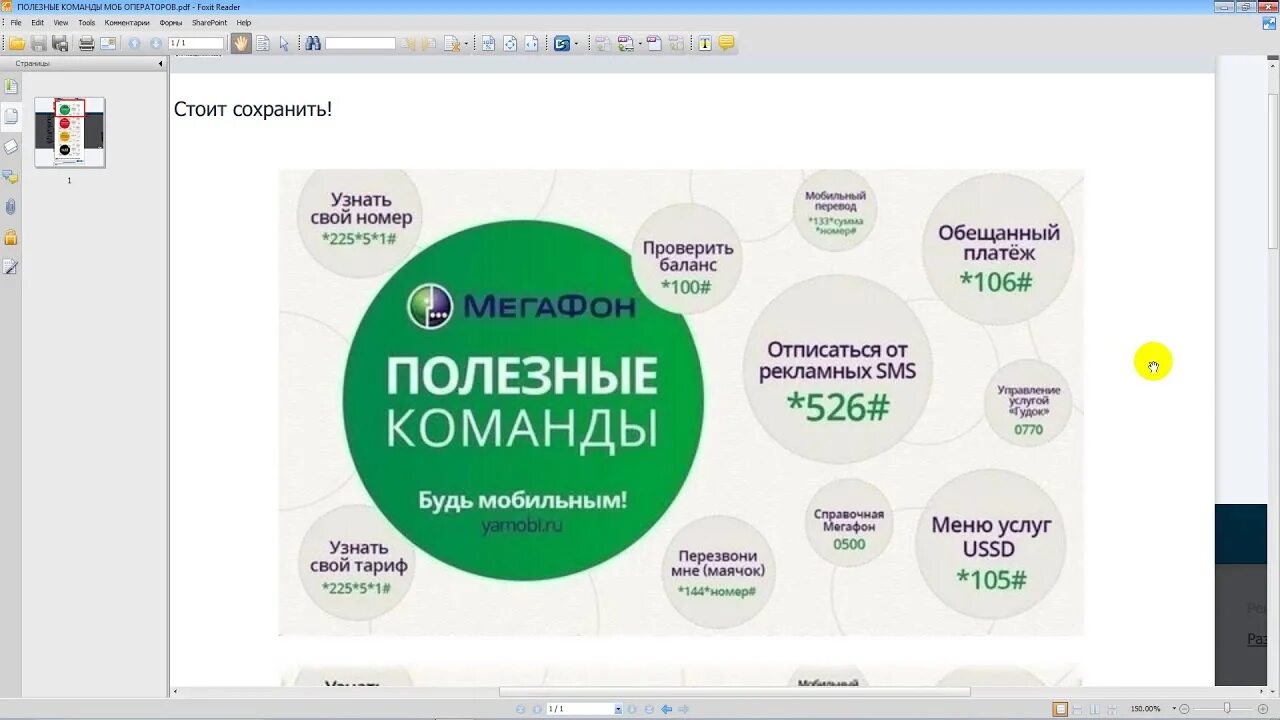Go to first page in status bar
The height and width of the screenshot is (720, 1280).
pyautogui.click(x=520, y=709)
